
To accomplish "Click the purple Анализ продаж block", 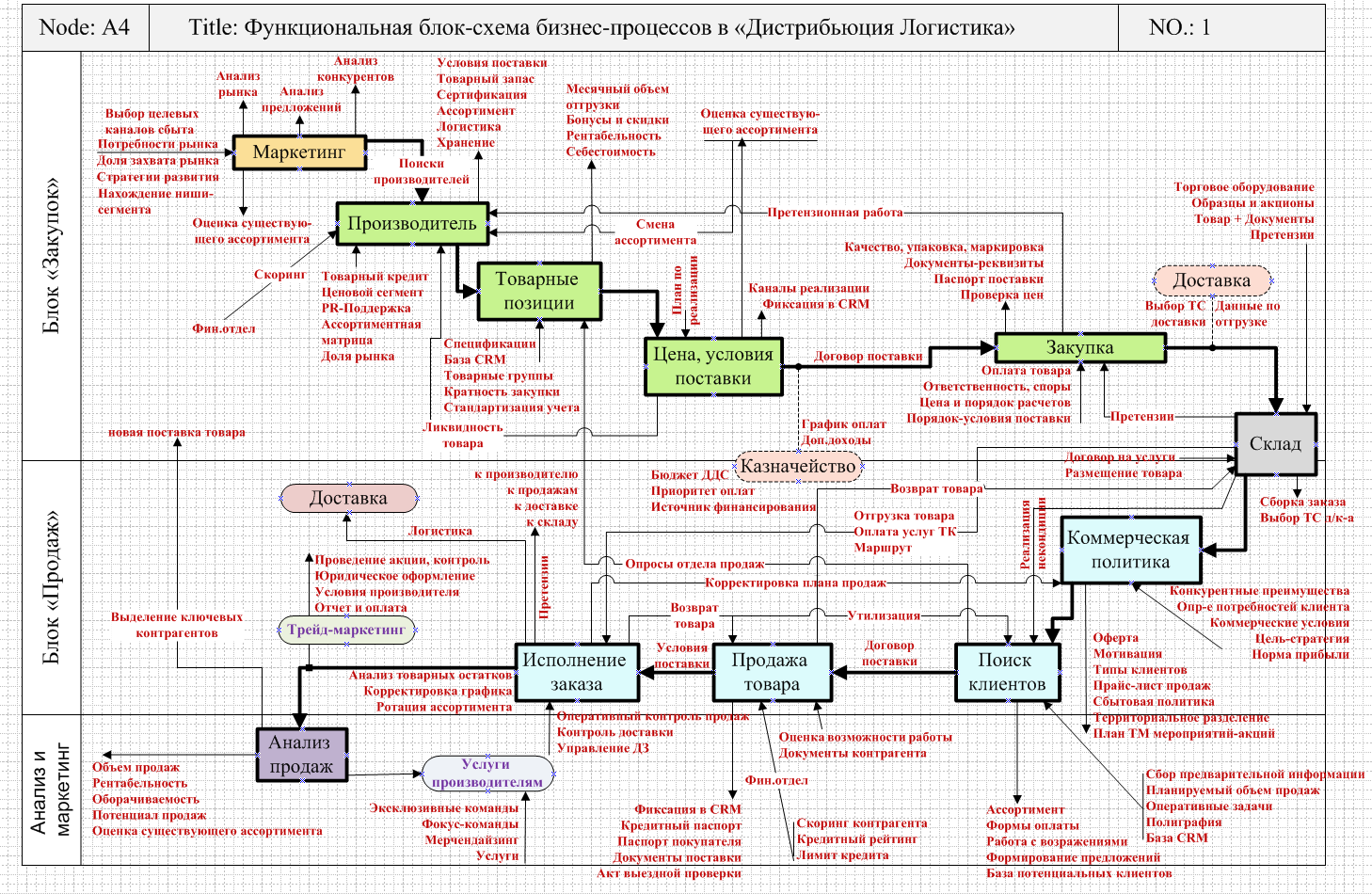I will pos(301,755).
